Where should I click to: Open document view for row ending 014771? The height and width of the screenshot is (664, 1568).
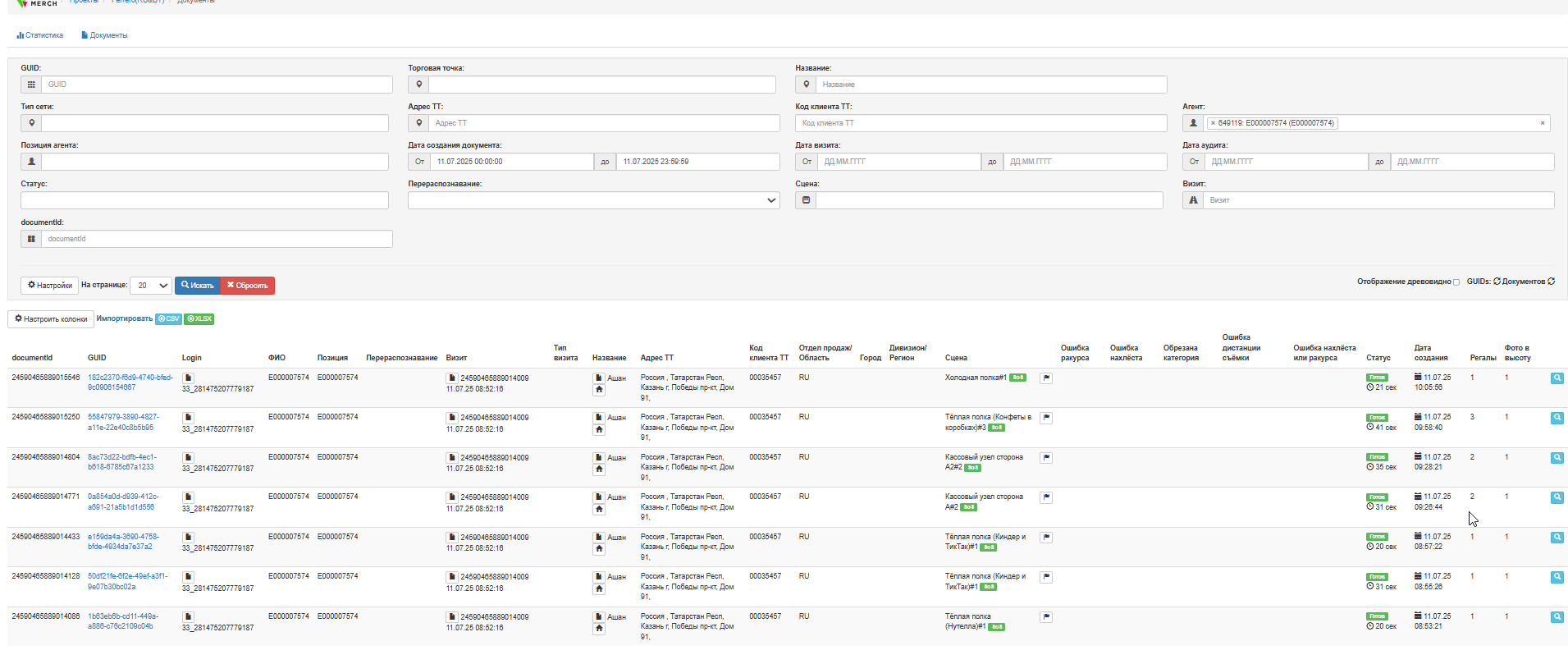pos(1557,497)
